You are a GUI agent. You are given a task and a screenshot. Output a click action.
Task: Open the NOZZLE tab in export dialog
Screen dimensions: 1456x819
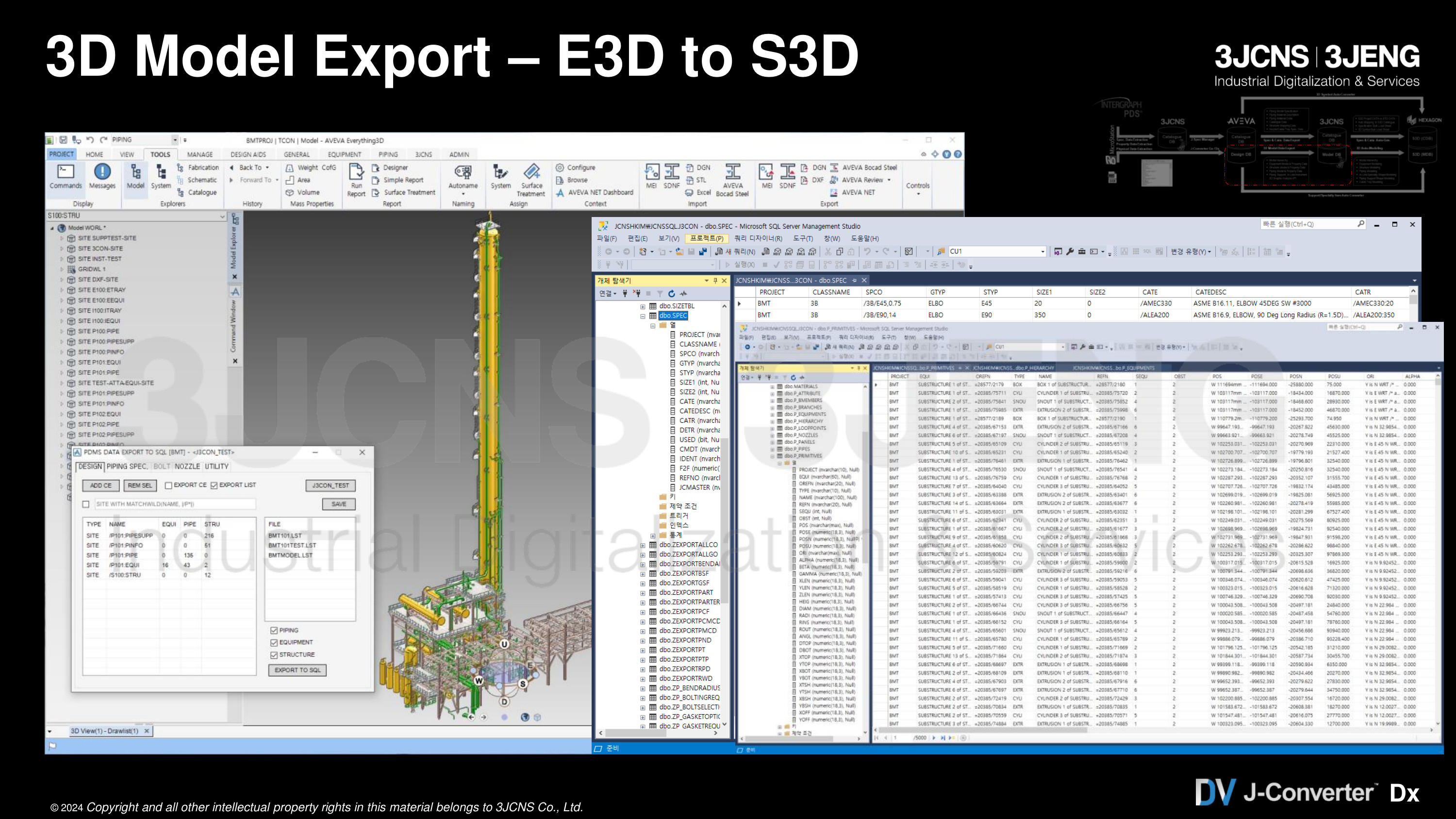(x=187, y=467)
